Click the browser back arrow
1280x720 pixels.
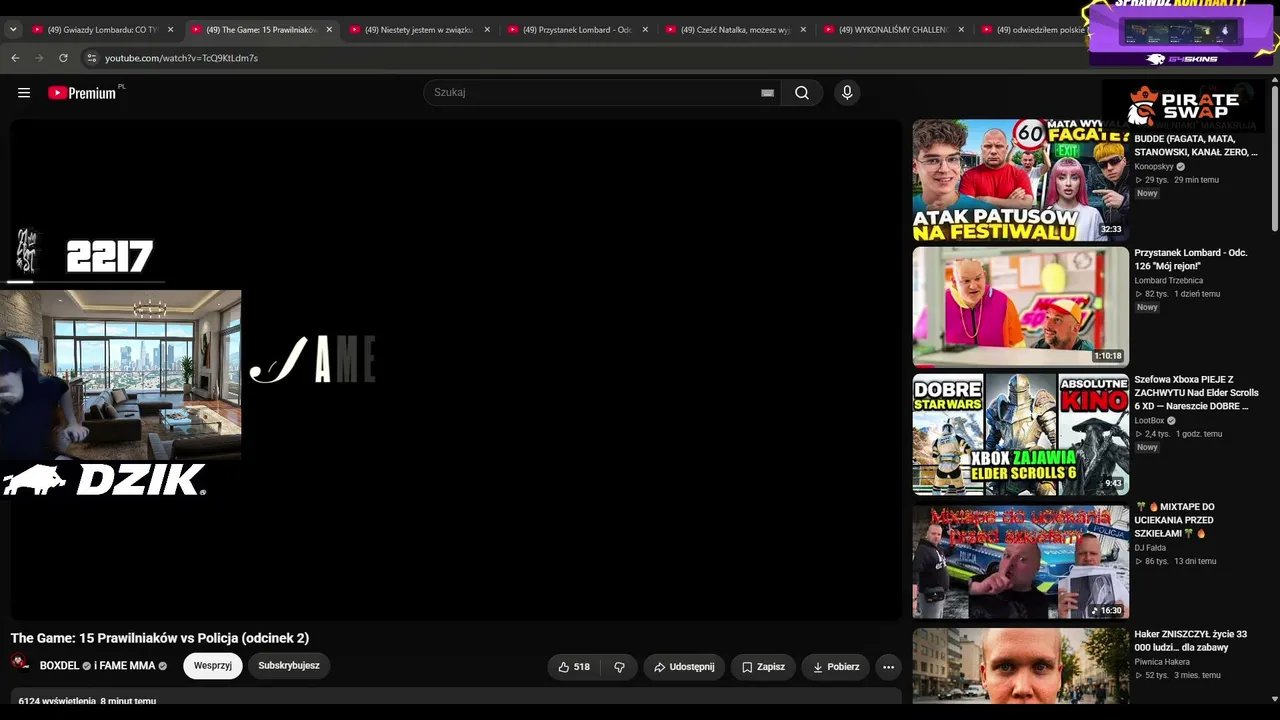click(x=15, y=58)
